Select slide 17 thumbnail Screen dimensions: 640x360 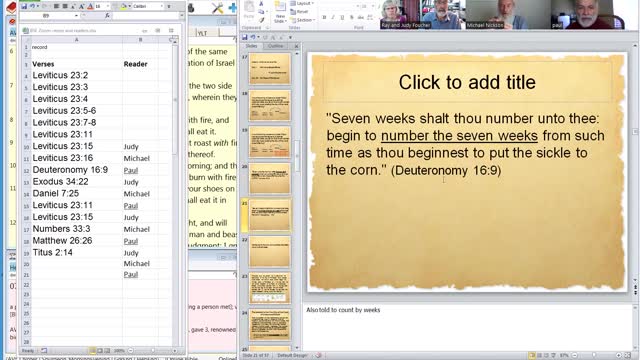tap(269, 69)
